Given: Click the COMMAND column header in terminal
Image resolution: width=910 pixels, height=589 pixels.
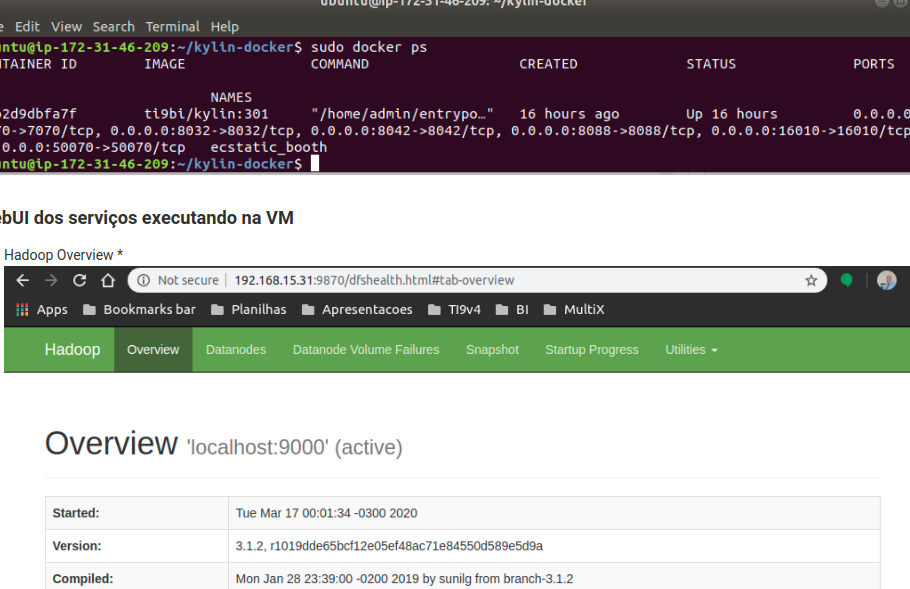Looking at the screenshot, I should [340, 64].
